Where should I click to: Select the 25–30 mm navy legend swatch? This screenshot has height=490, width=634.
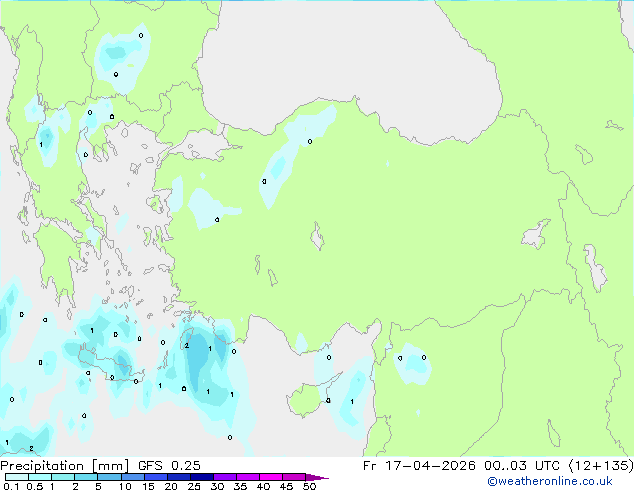click(202, 477)
